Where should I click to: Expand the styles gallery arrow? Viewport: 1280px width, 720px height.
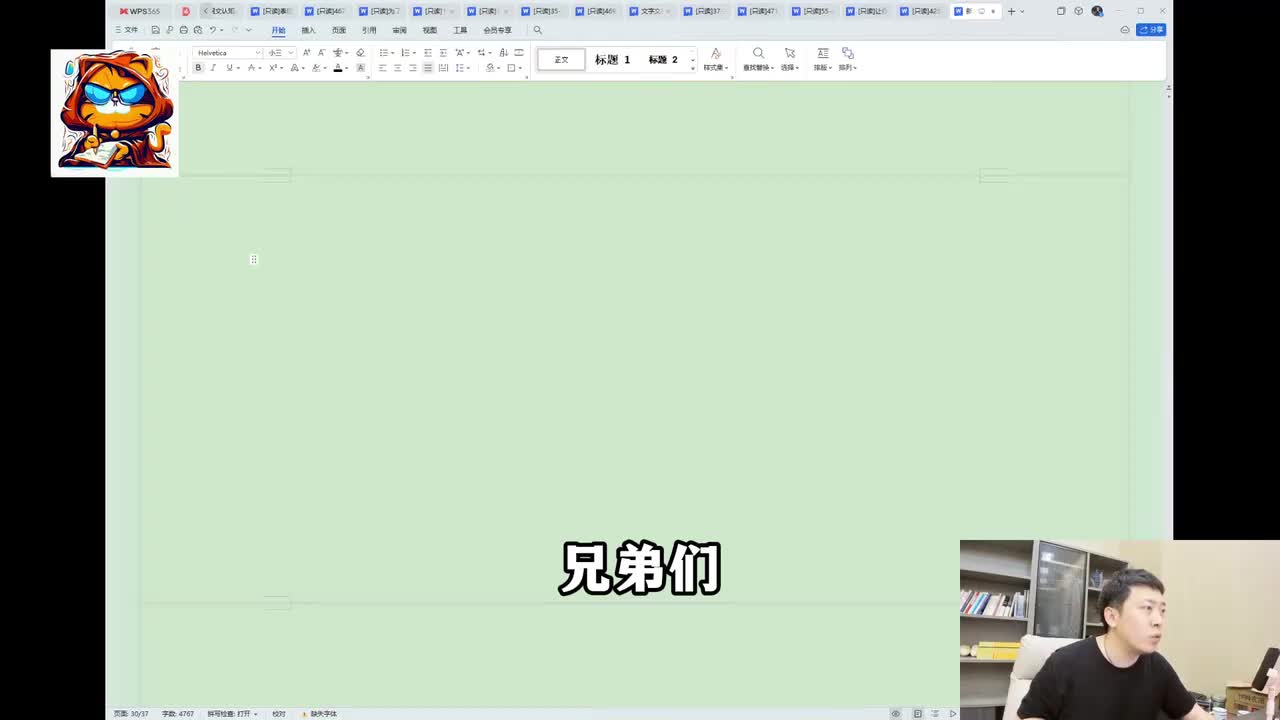tap(692, 67)
